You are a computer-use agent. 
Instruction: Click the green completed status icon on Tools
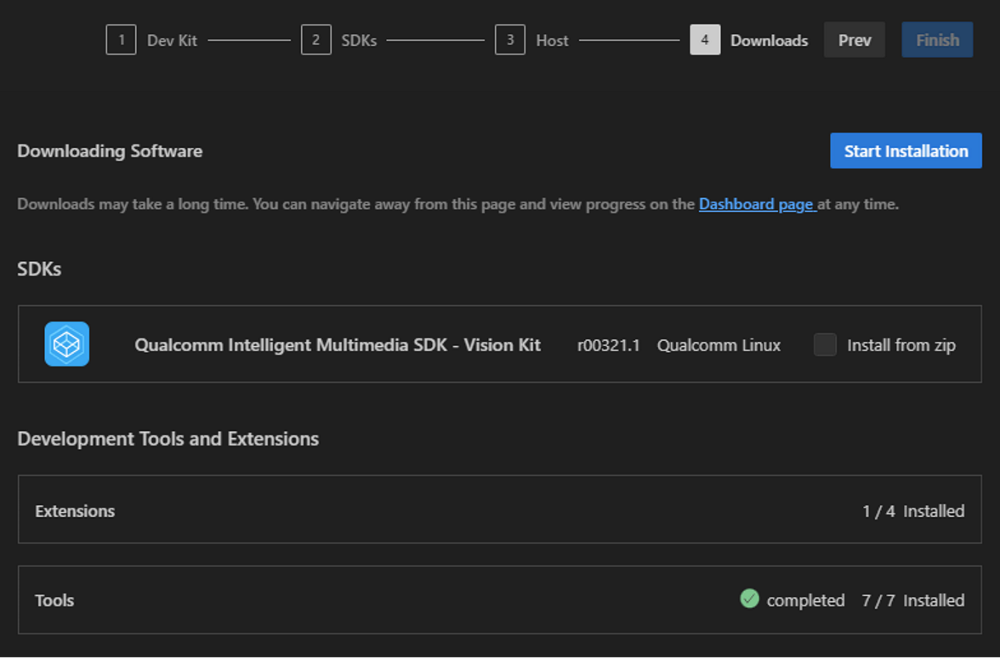749,600
